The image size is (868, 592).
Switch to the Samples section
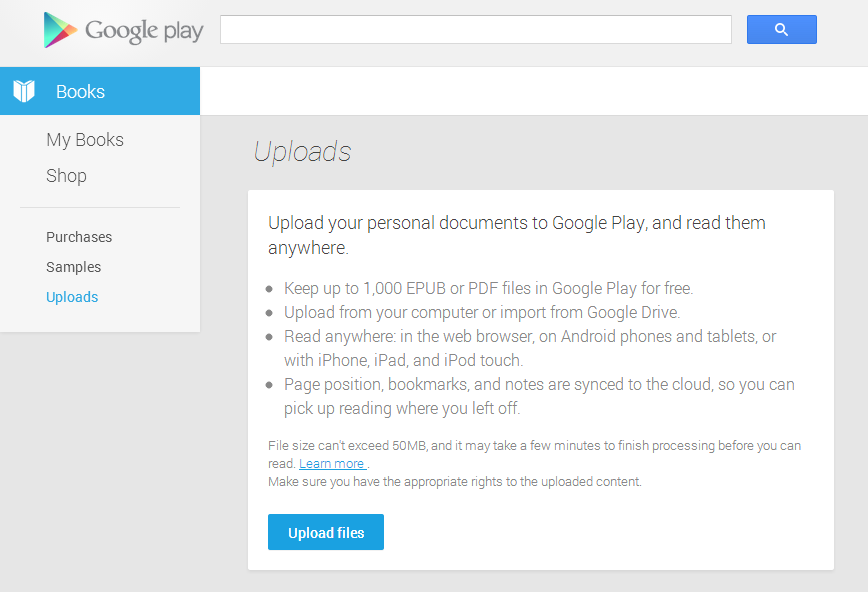pyautogui.click(x=73, y=267)
